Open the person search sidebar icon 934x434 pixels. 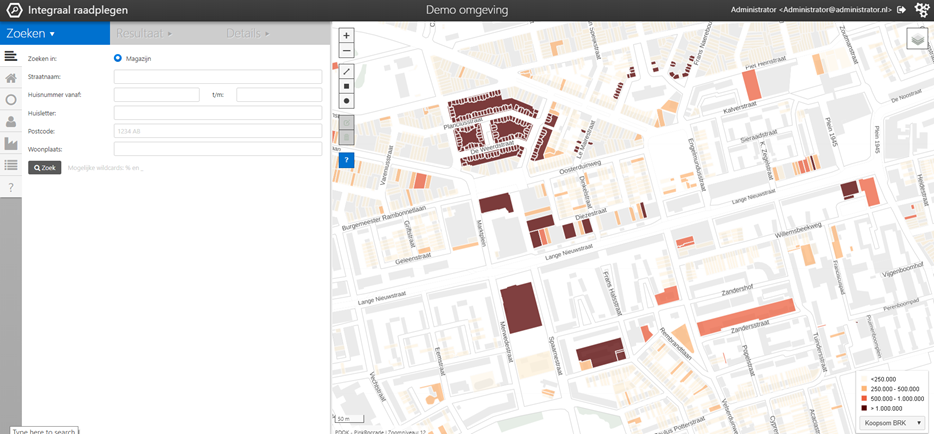(11, 121)
